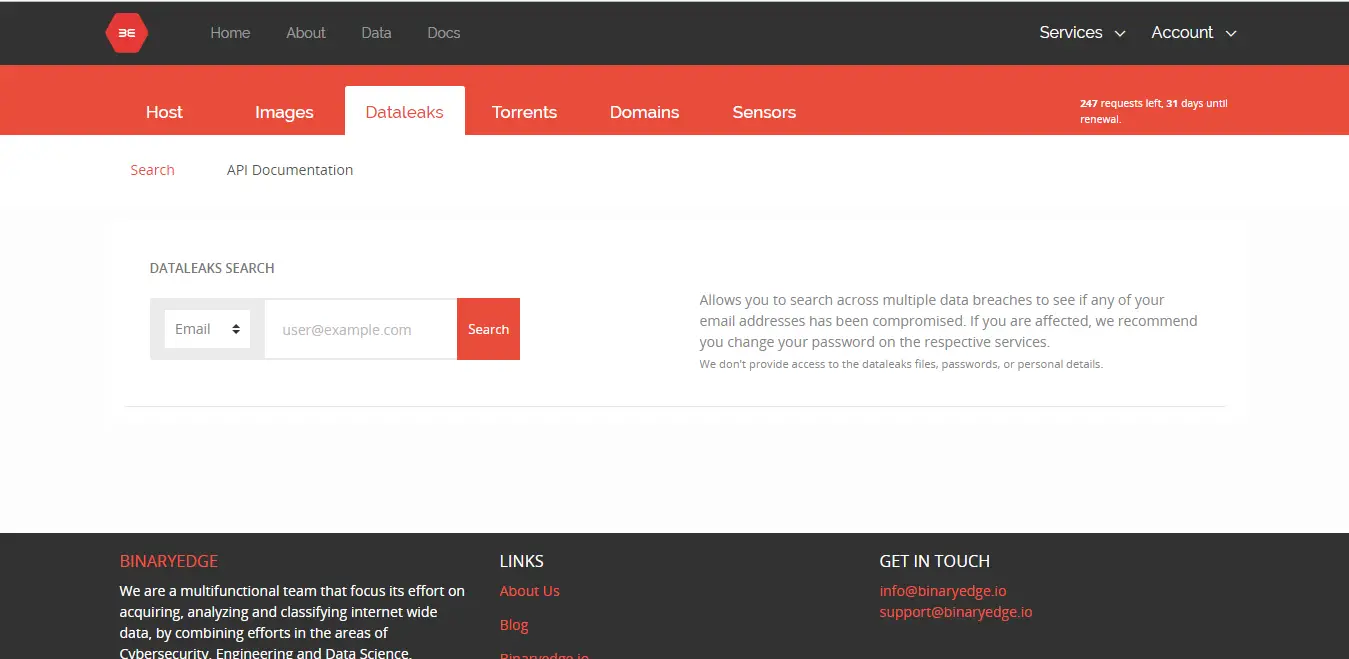
Task: Click the 'We don't provide access' disclaimer text
Action: point(901,364)
